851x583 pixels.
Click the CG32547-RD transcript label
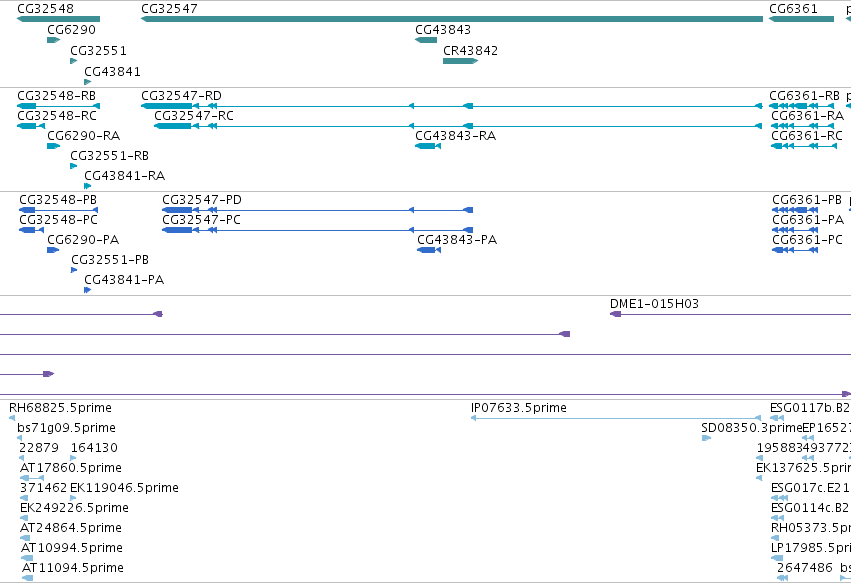[x=181, y=96]
